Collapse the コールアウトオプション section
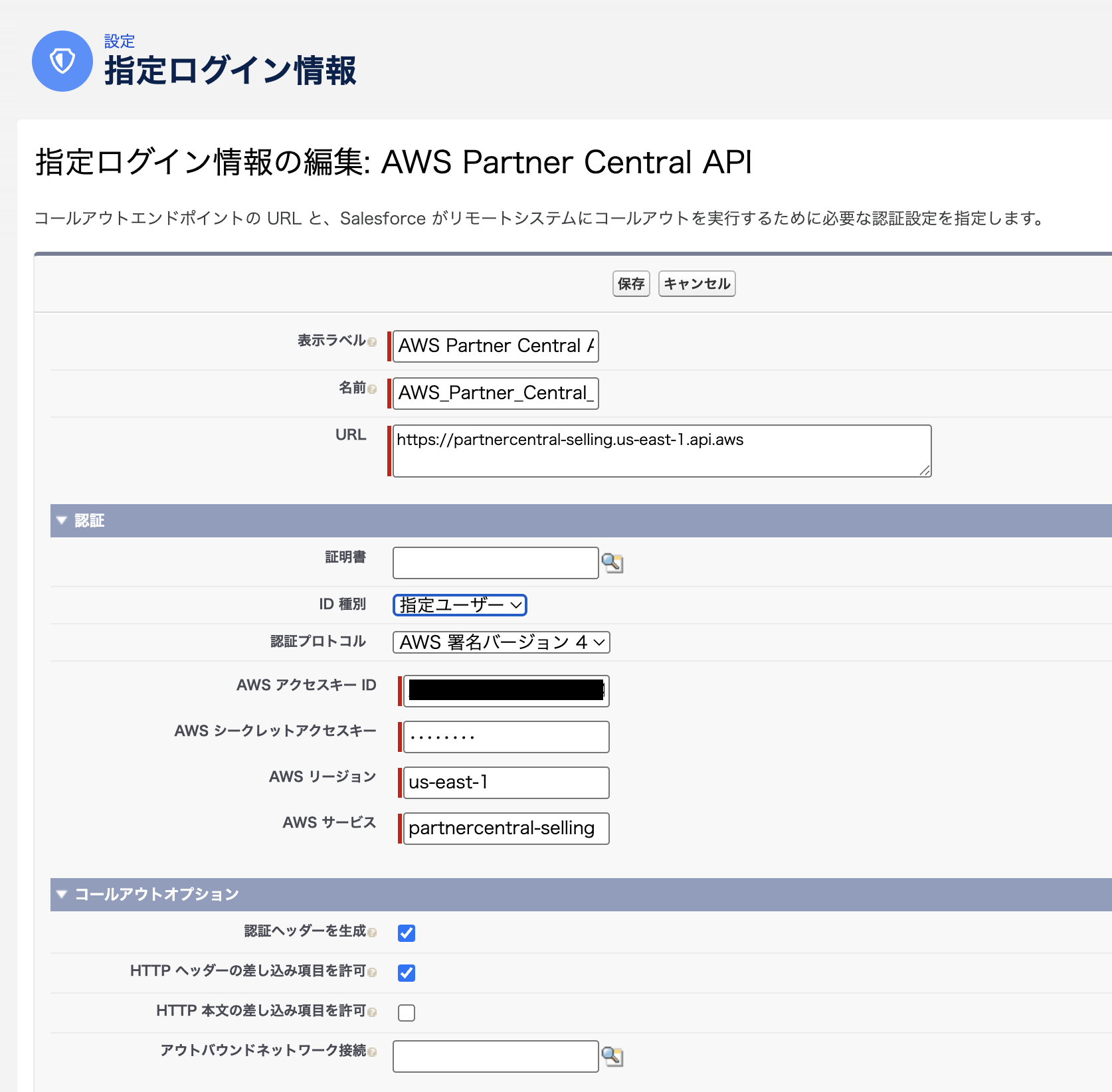 point(62,894)
